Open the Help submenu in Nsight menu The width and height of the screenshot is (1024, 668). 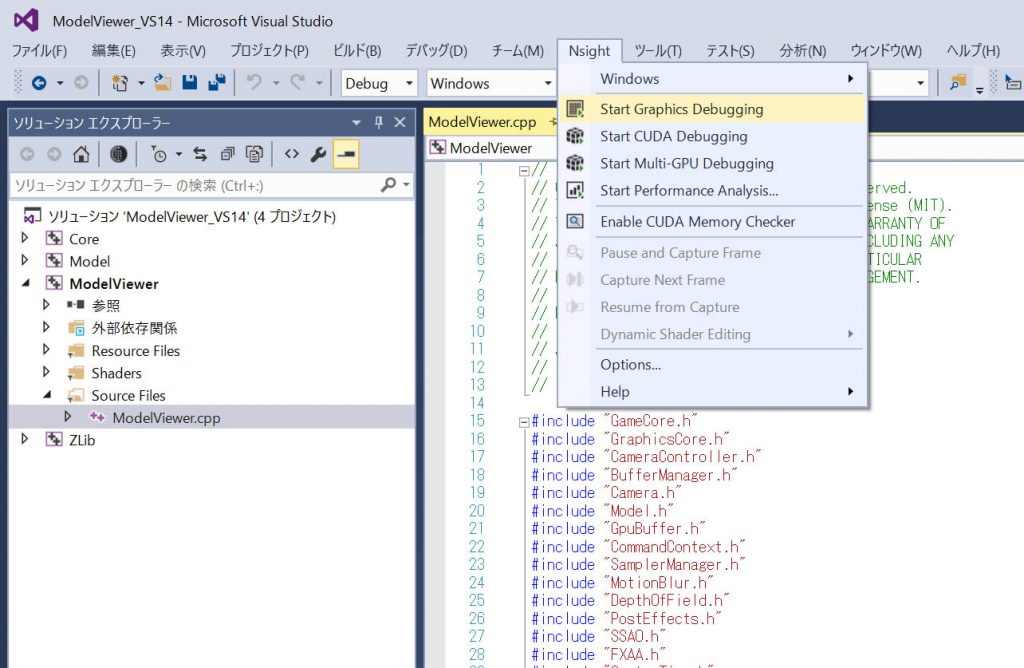[712, 392]
